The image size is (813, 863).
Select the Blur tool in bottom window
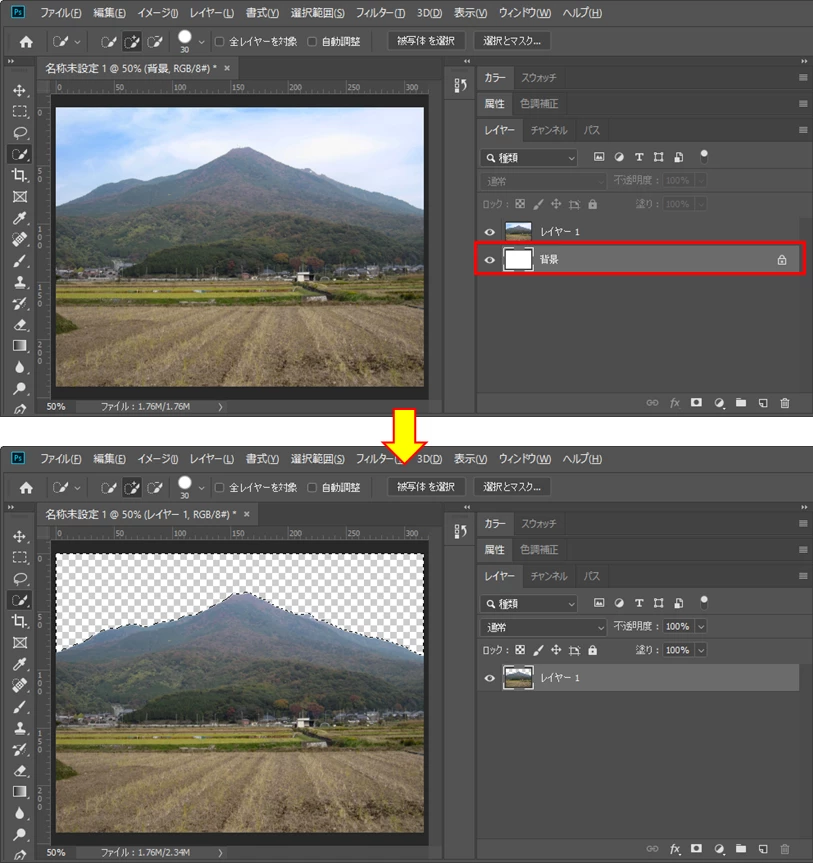(20, 813)
